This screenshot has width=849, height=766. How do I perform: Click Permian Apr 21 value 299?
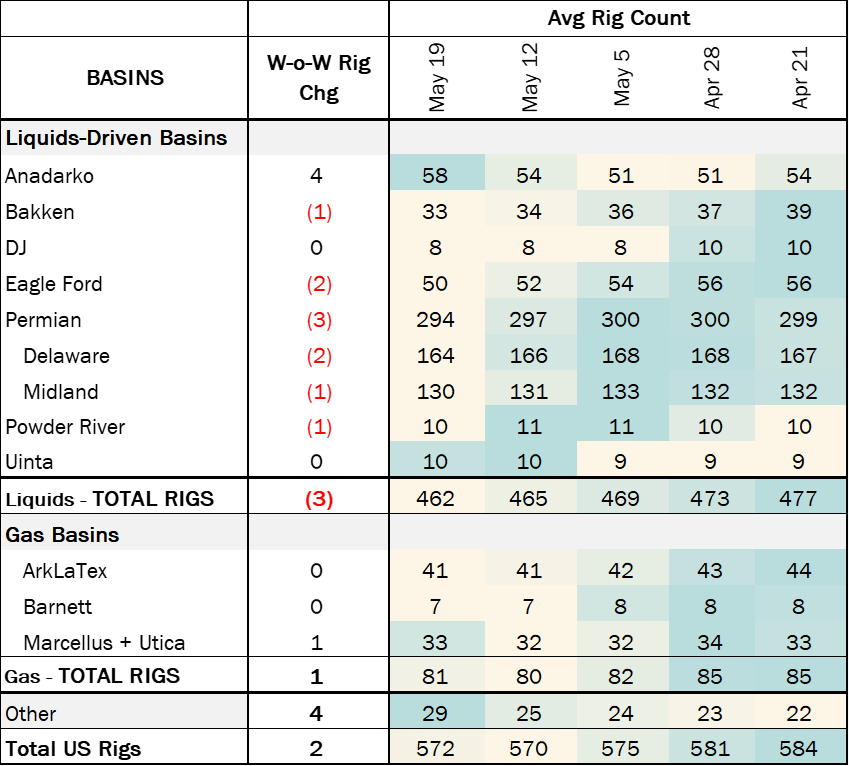(799, 320)
